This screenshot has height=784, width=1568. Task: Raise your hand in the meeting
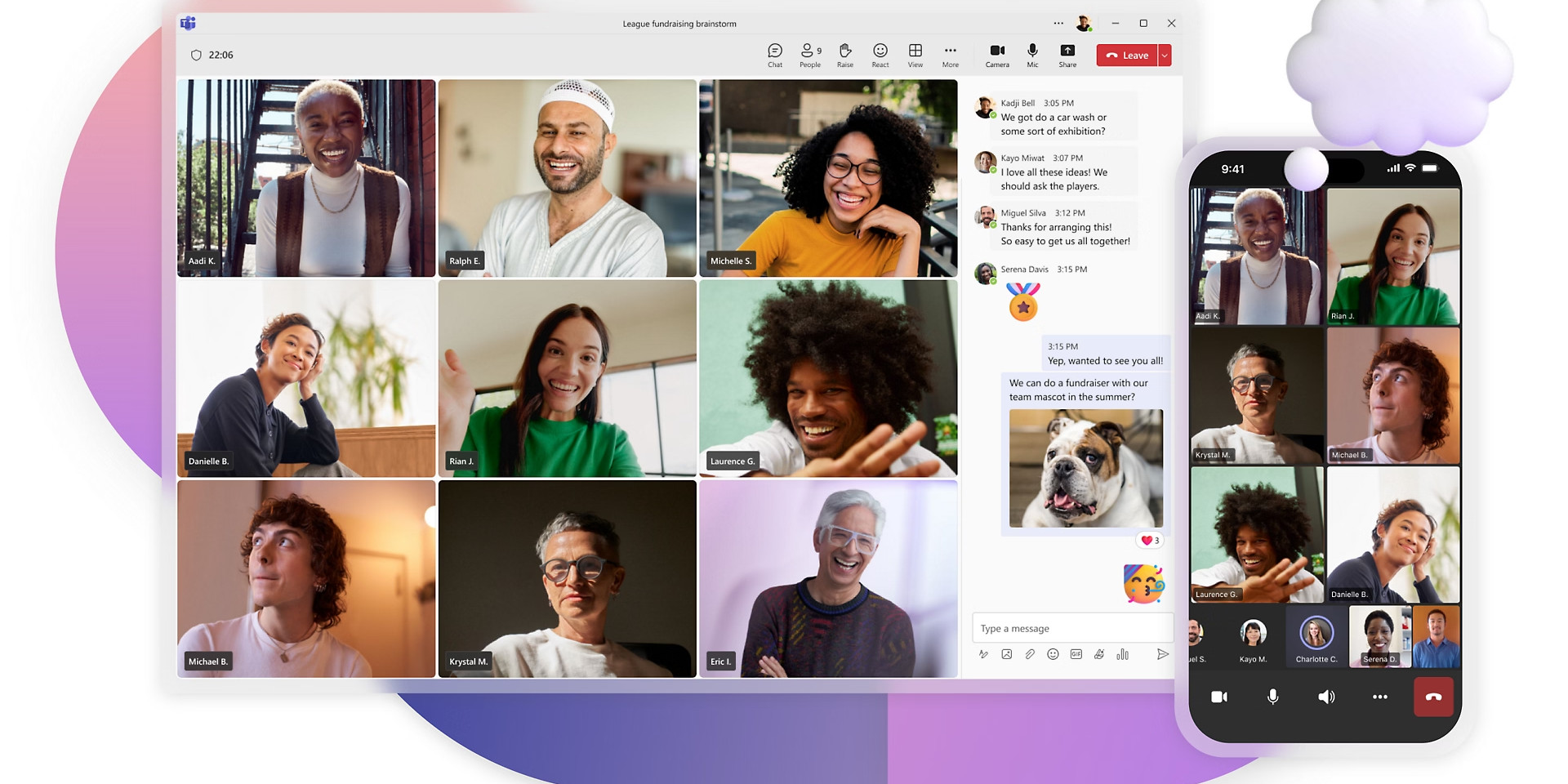[x=844, y=55]
